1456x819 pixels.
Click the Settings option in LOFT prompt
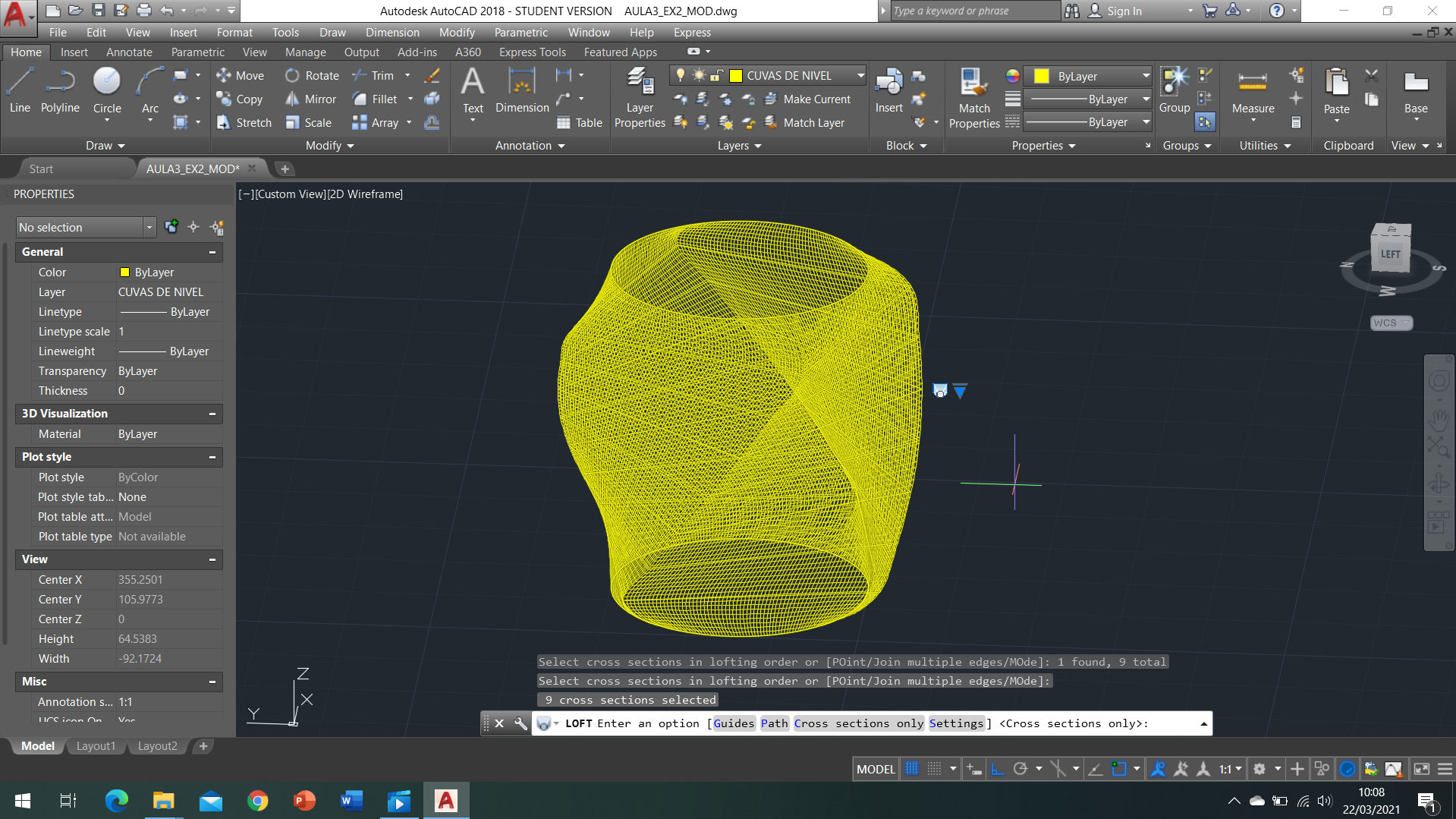click(956, 723)
